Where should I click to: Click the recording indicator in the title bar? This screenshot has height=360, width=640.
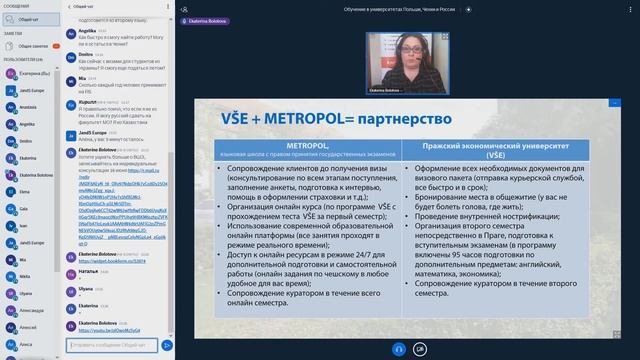[x=468, y=9]
